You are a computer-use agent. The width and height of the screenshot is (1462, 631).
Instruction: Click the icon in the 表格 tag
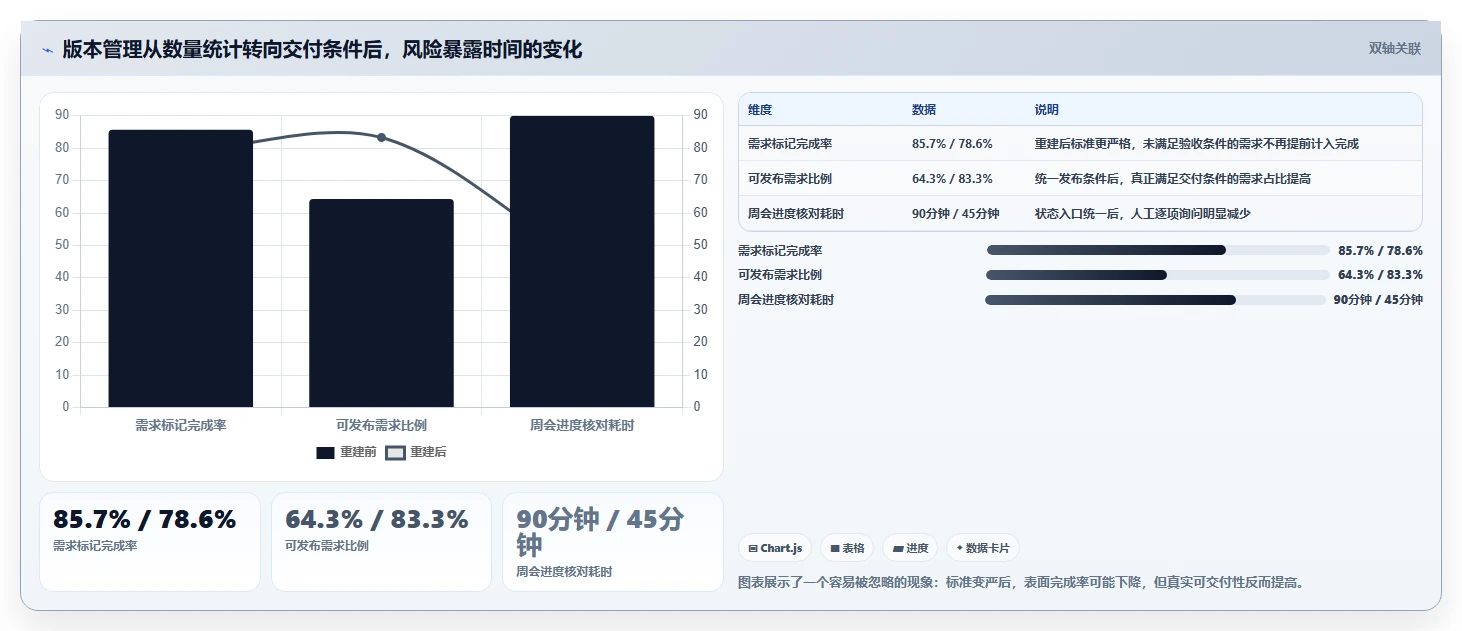pyautogui.click(x=835, y=549)
